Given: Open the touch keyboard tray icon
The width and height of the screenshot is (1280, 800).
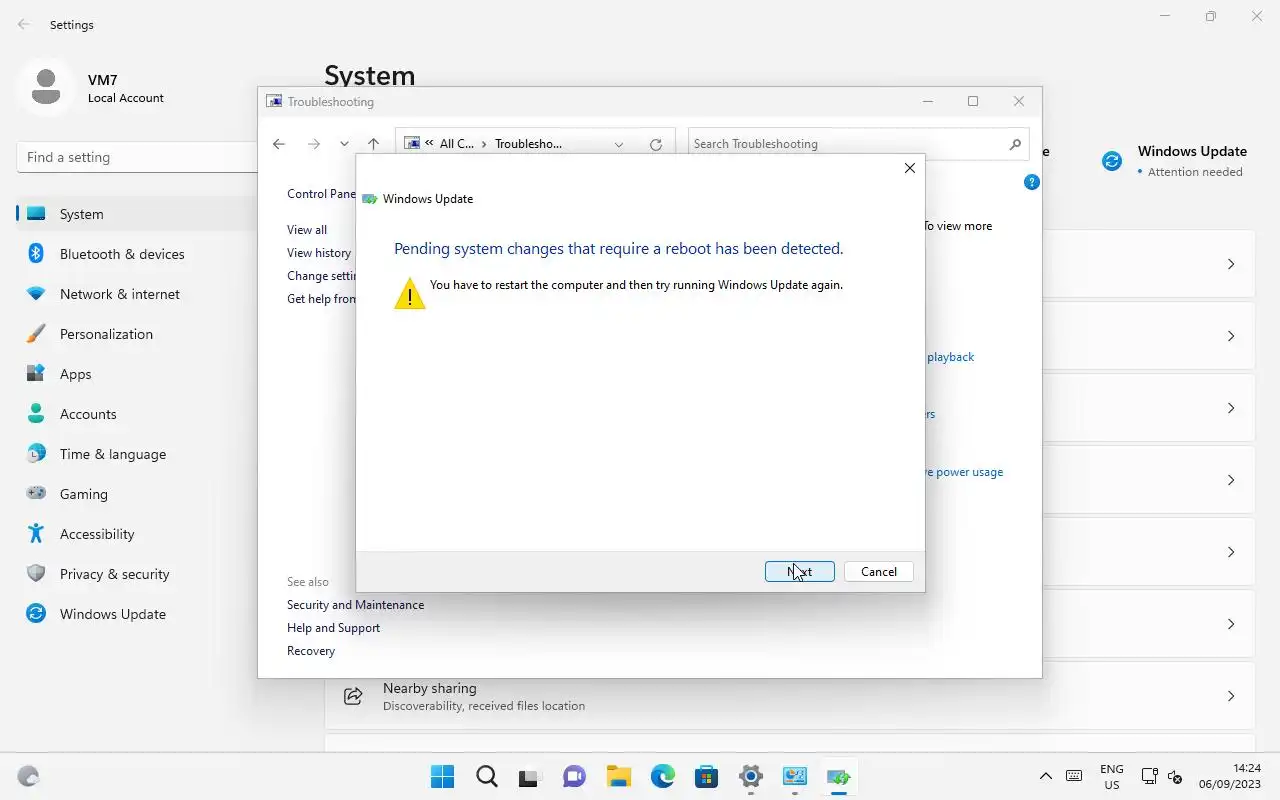Looking at the screenshot, I should tap(1074, 776).
